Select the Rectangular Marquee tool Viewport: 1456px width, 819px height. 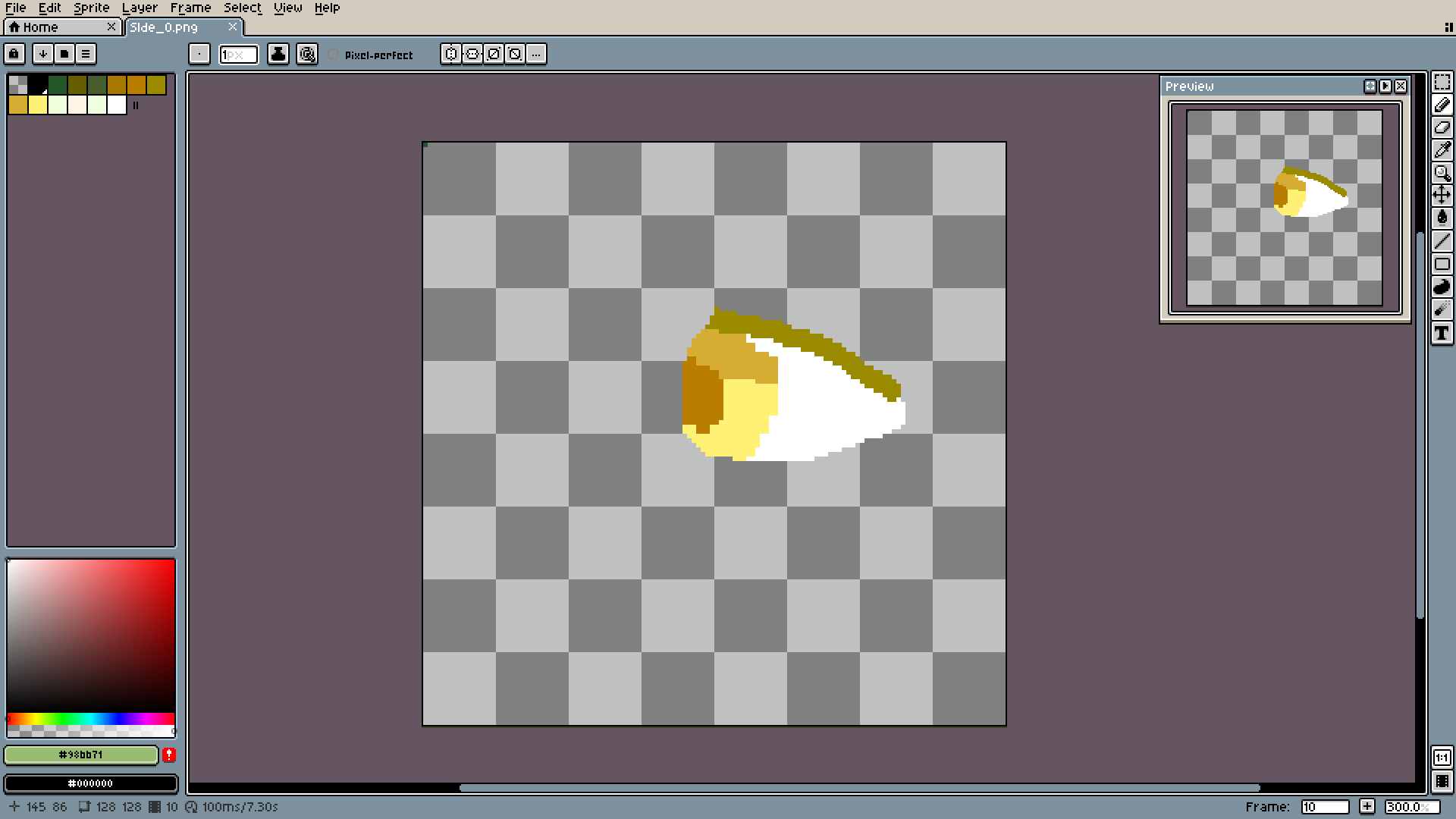1442,82
